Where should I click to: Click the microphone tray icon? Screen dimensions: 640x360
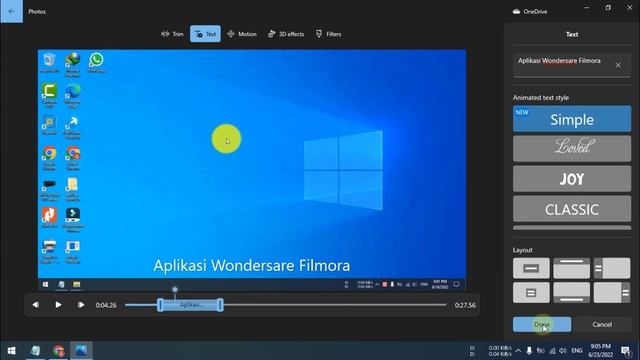[x=529, y=351]
